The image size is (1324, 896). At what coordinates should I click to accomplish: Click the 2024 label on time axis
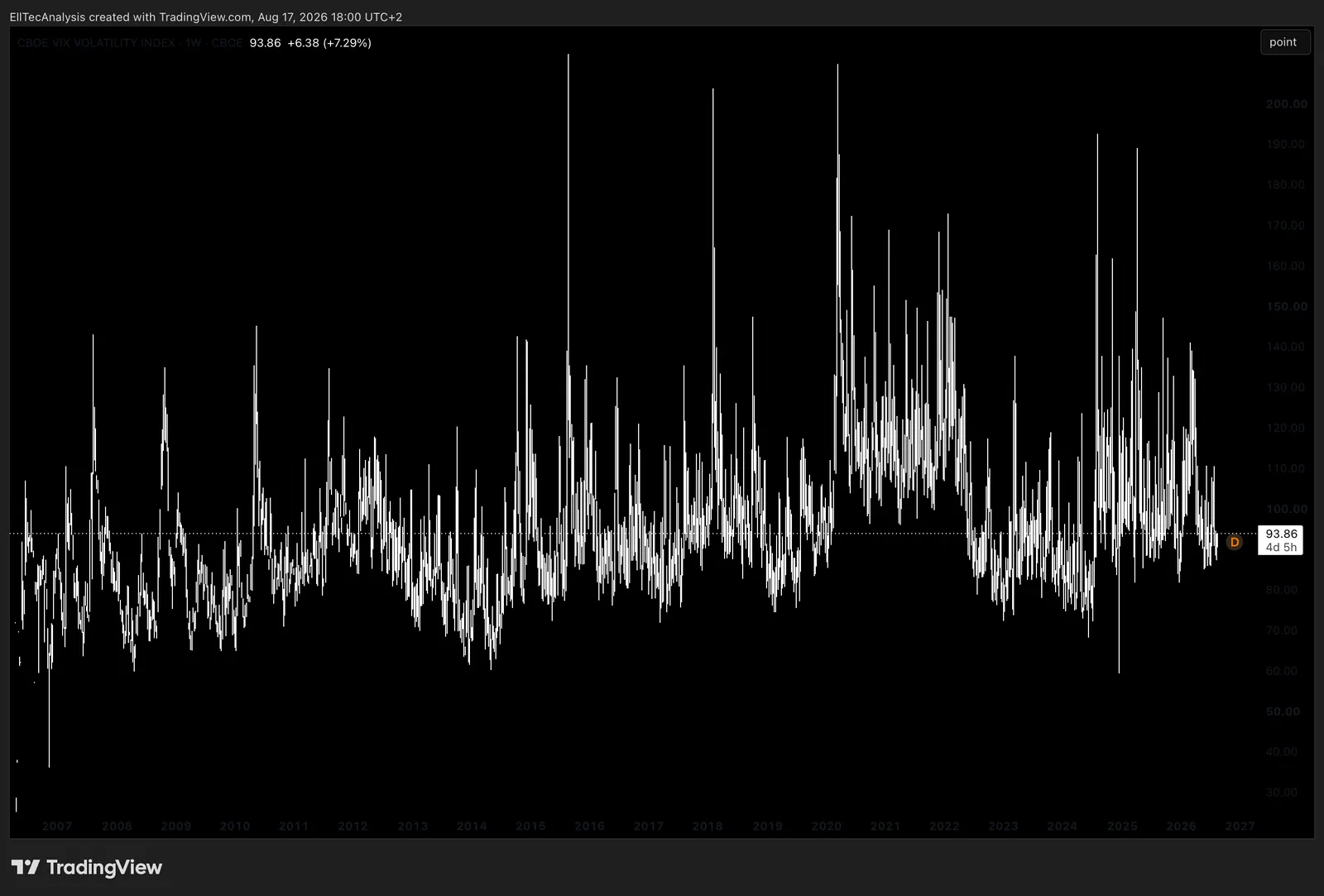coord(1063,826)
